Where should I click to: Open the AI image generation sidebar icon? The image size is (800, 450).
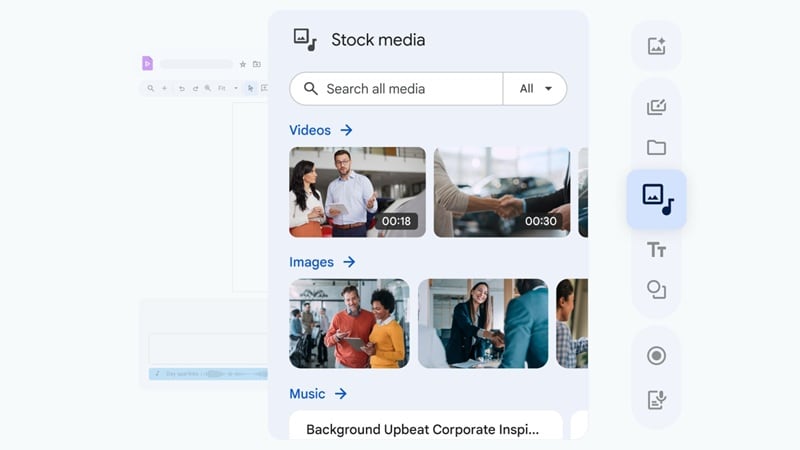click(656, 46)
